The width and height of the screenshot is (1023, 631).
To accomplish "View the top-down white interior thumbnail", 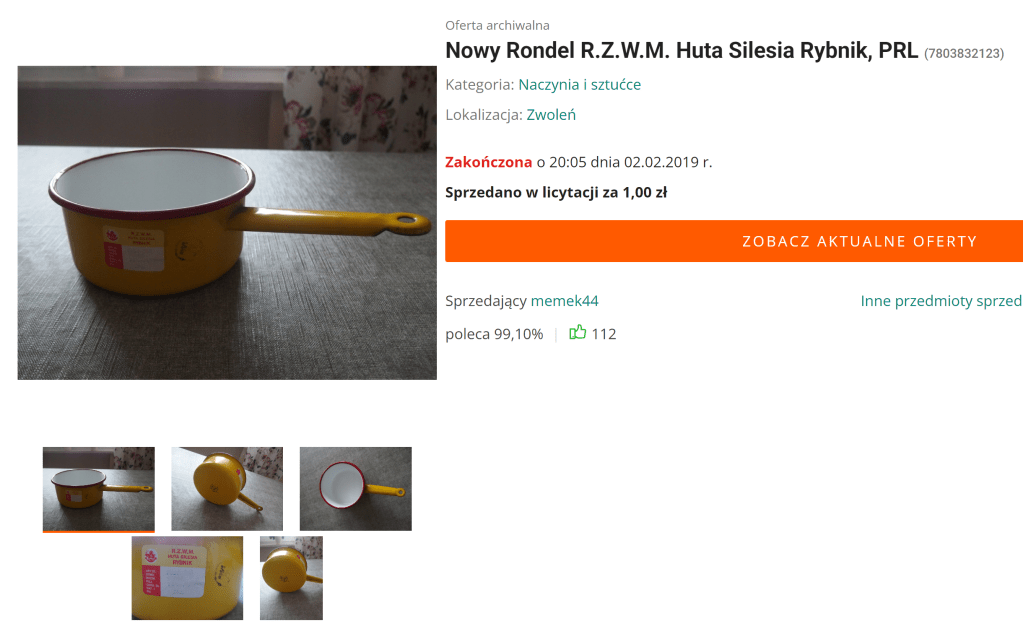I will (x=356, y=489).
